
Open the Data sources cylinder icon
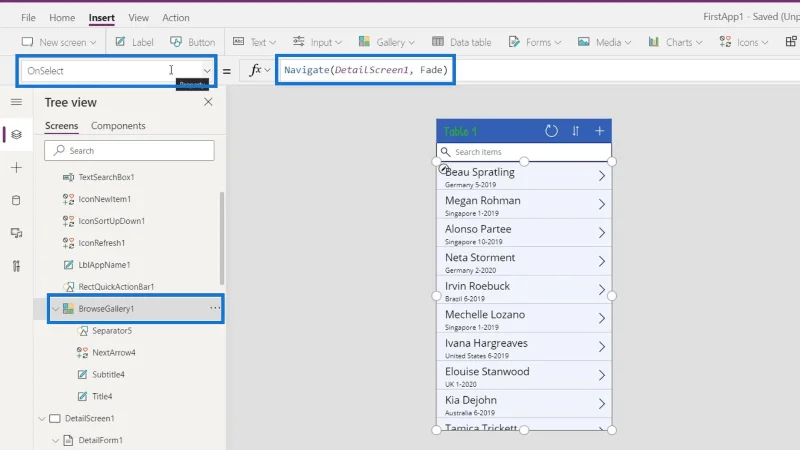pyautogui.click(x=16, y=200)
